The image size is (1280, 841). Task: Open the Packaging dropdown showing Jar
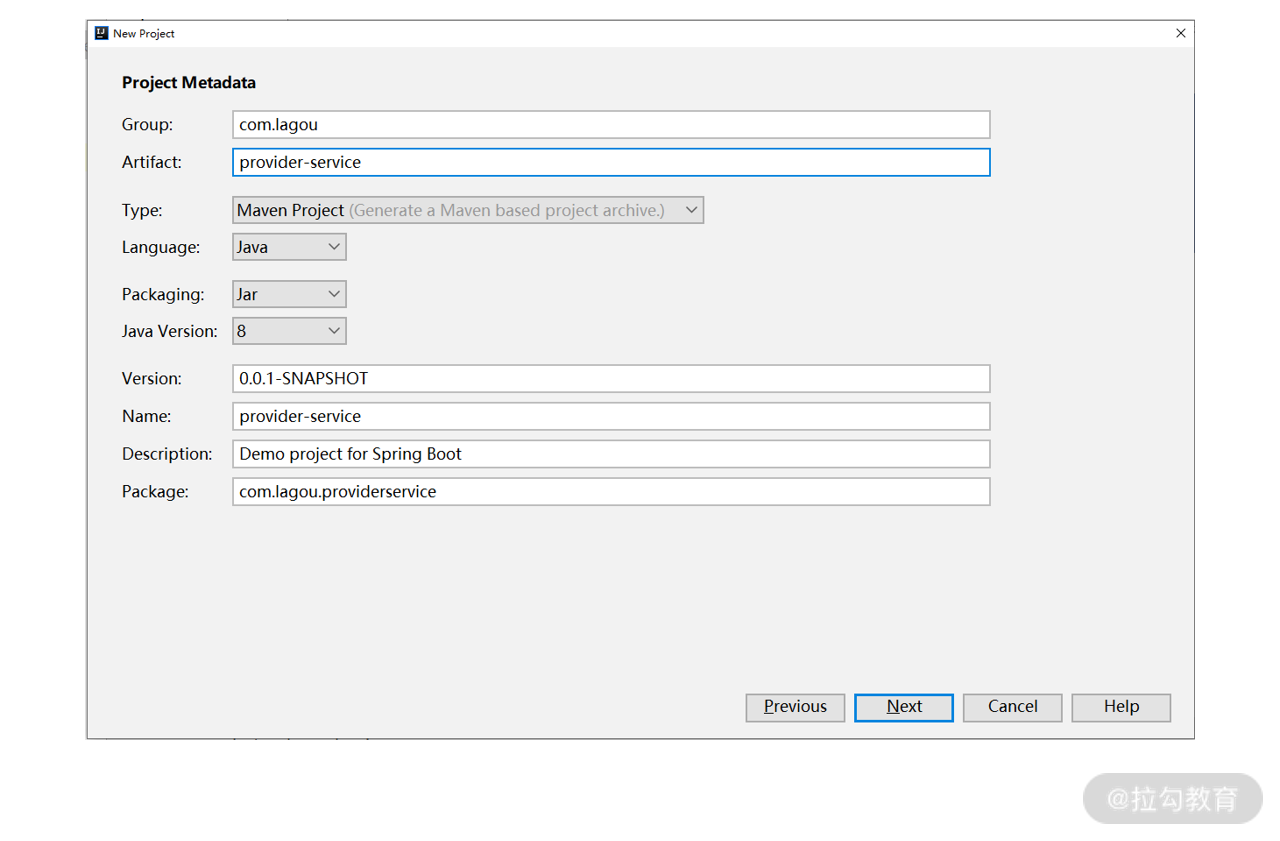click(x=288, y=294)
